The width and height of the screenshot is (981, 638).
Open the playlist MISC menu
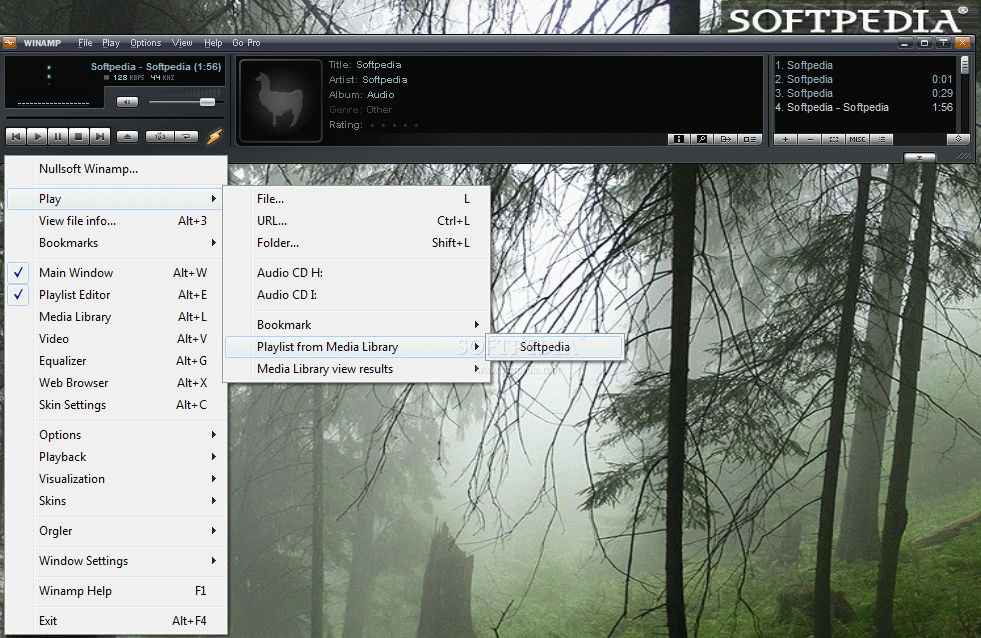[858, 139]
